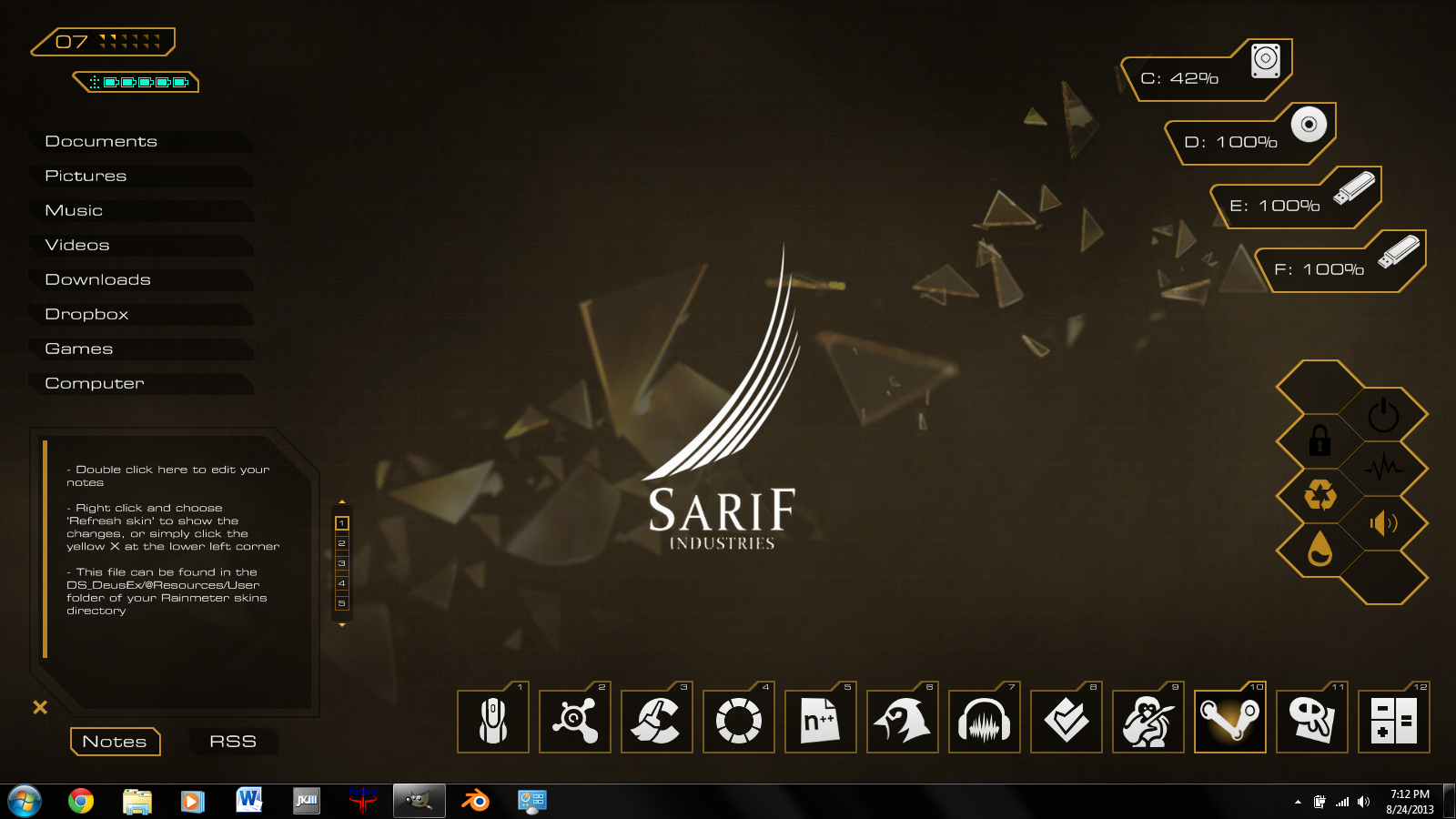
Task: Click the 07 counter widget
Action: click(x=103, y=42)
